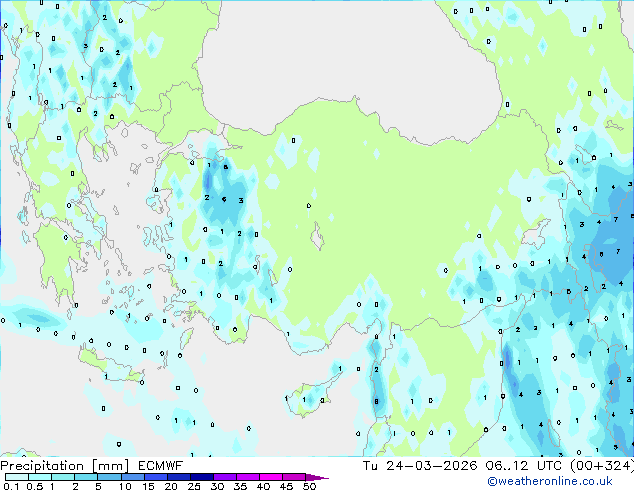Click the legend label '0.1'
634x490 pixels.
coord(11,486)
